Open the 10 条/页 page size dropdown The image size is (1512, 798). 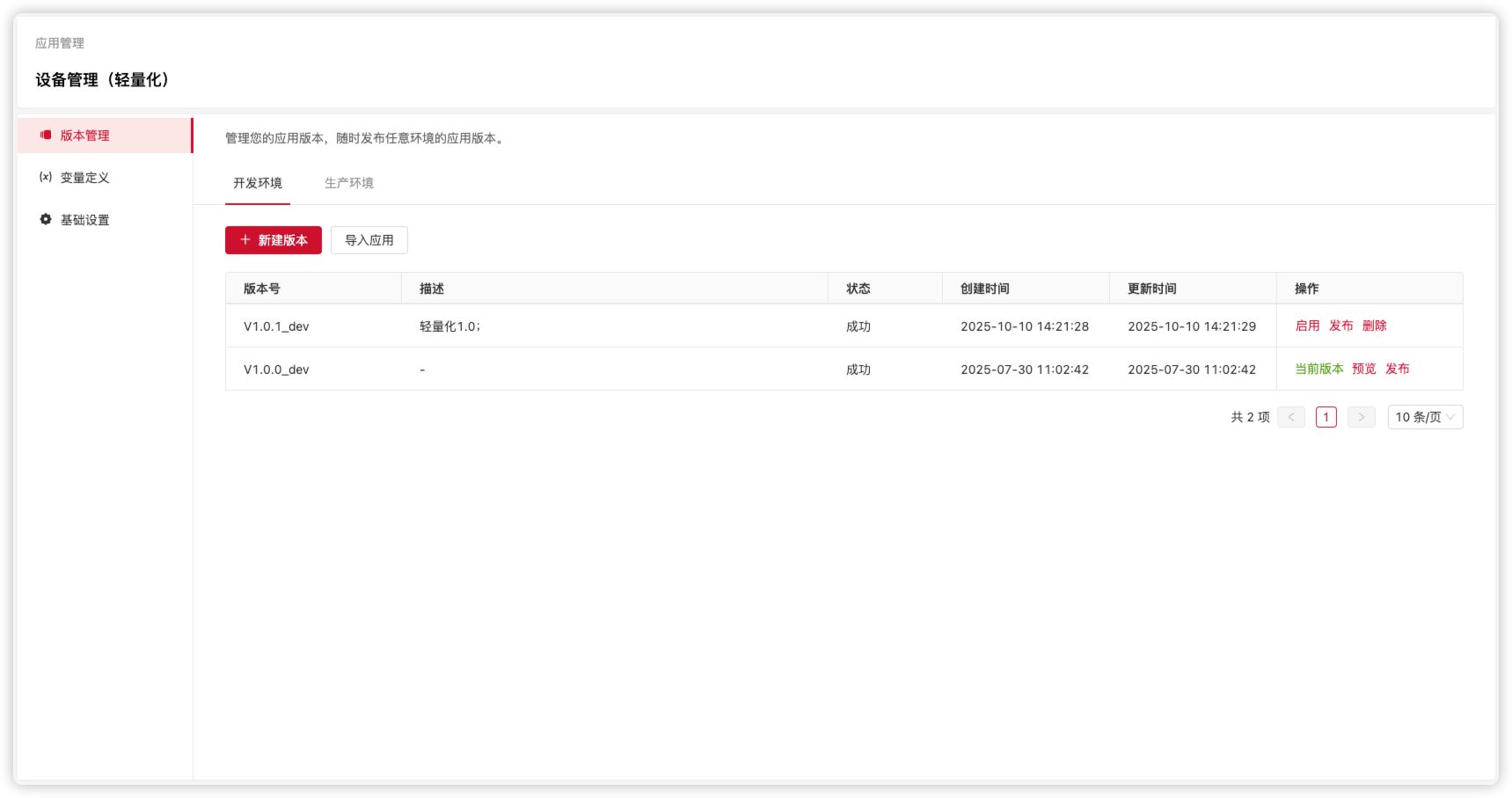tap(1424, 417)
